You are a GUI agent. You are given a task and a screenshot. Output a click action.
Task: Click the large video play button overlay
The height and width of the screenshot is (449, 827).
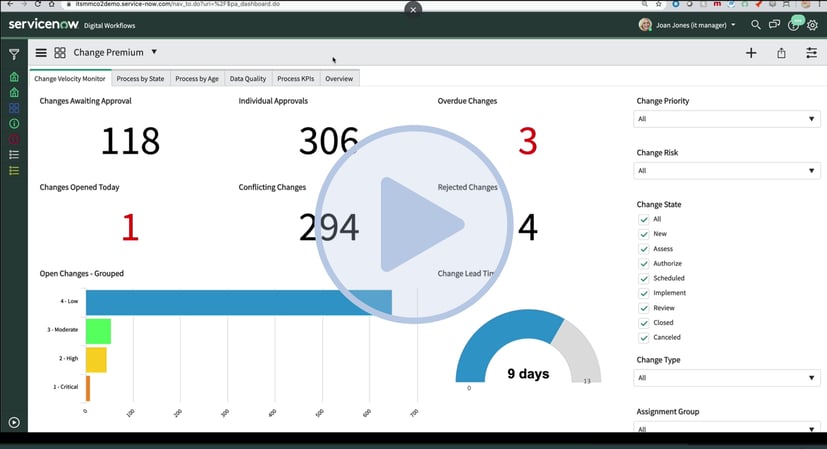tap(412, 225)
